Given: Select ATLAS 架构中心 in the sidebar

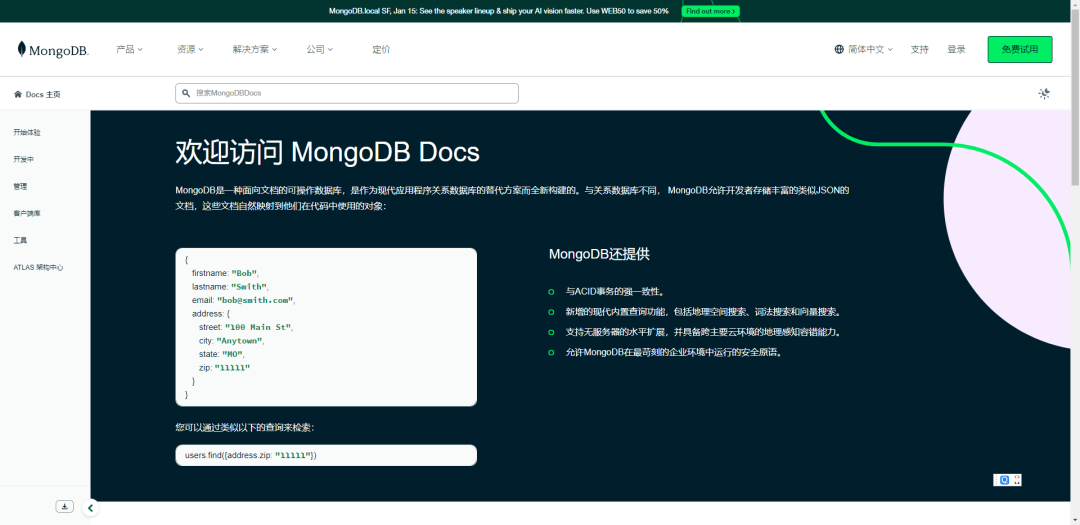Looking at the screenshot, I should coord(39,267).
